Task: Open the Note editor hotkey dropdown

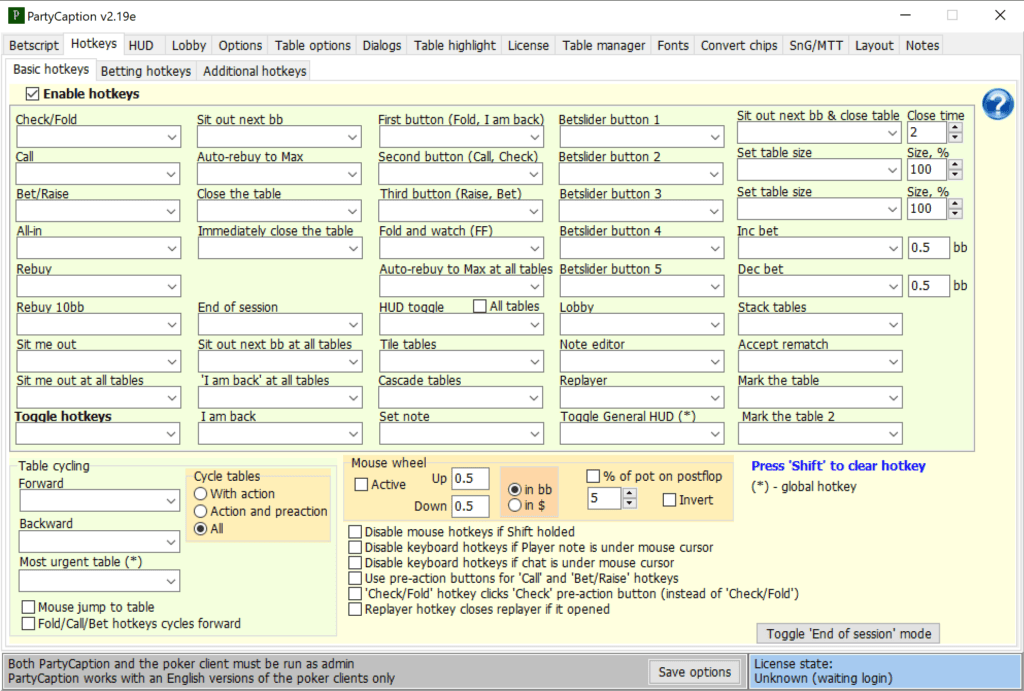Action: 642,362
